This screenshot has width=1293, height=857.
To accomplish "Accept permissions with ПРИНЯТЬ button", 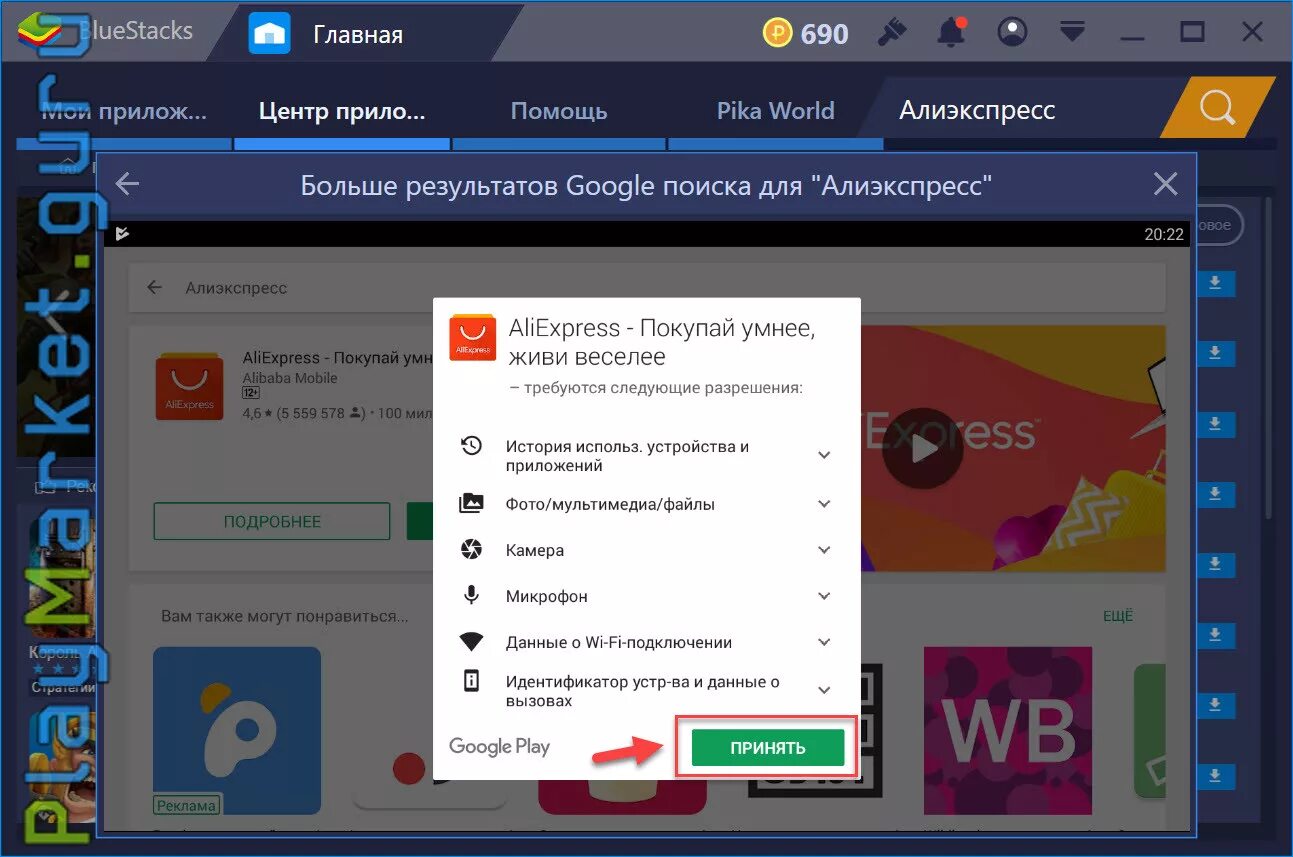I will (768, 748).
